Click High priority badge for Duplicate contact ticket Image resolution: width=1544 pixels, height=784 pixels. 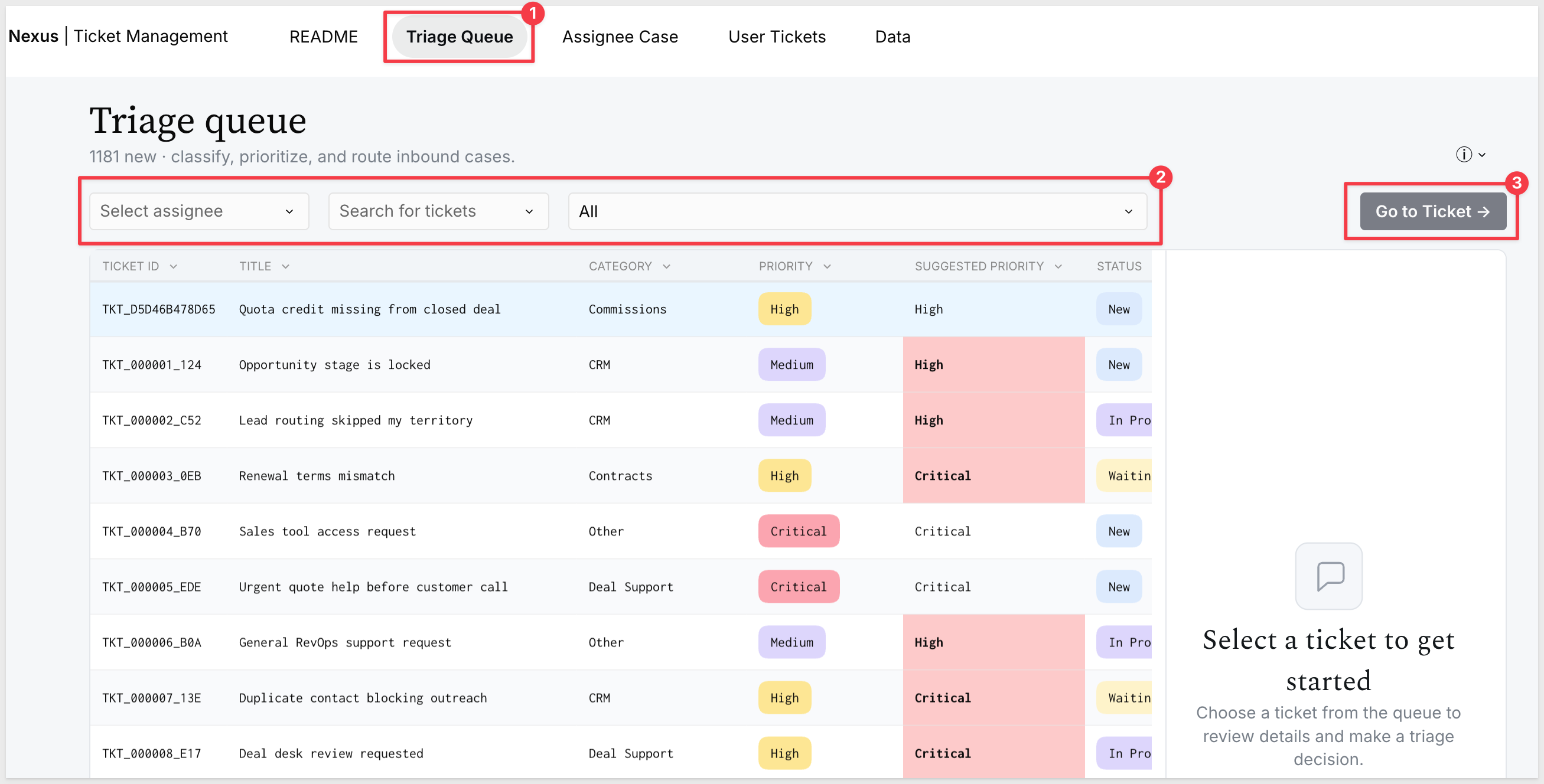tap(784, 698)
